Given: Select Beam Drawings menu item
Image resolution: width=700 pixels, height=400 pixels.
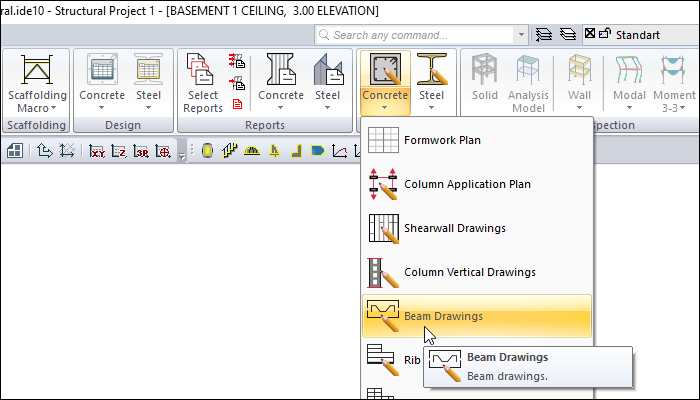Looking at the screenshot, I should [477, 316].
